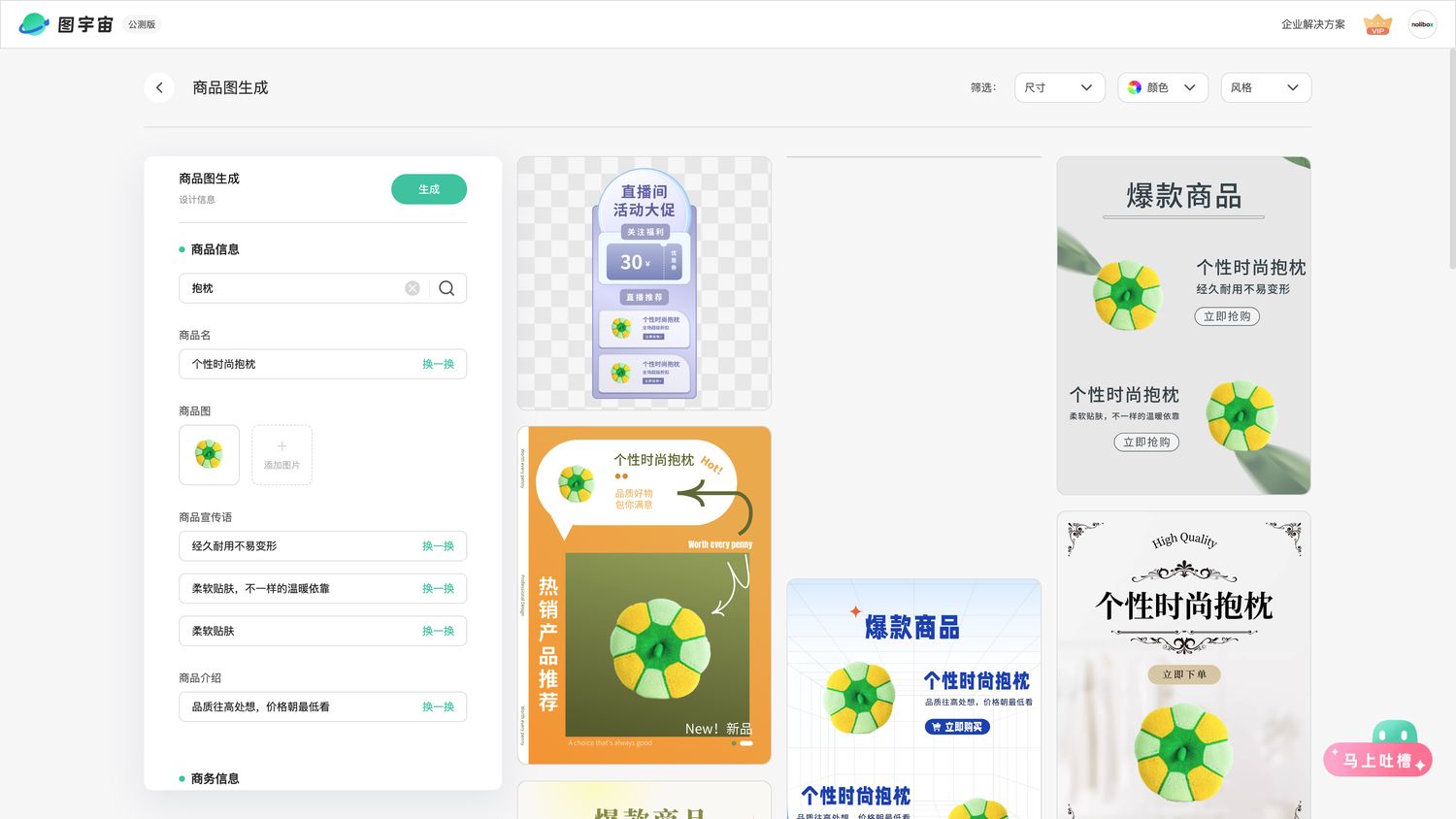Viewport: 1456px width, 819px height.
Task: Click the 商品介绍 label
Action: tap(200, 678)
